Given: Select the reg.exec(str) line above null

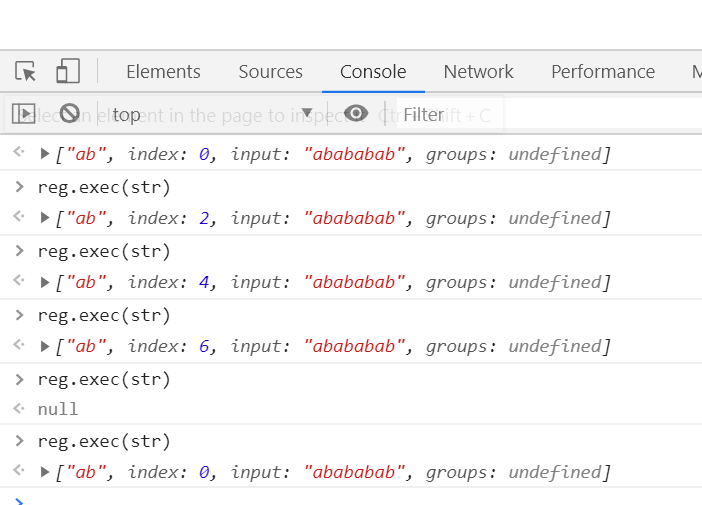Looking at the screenshot, I should point(104,379).
